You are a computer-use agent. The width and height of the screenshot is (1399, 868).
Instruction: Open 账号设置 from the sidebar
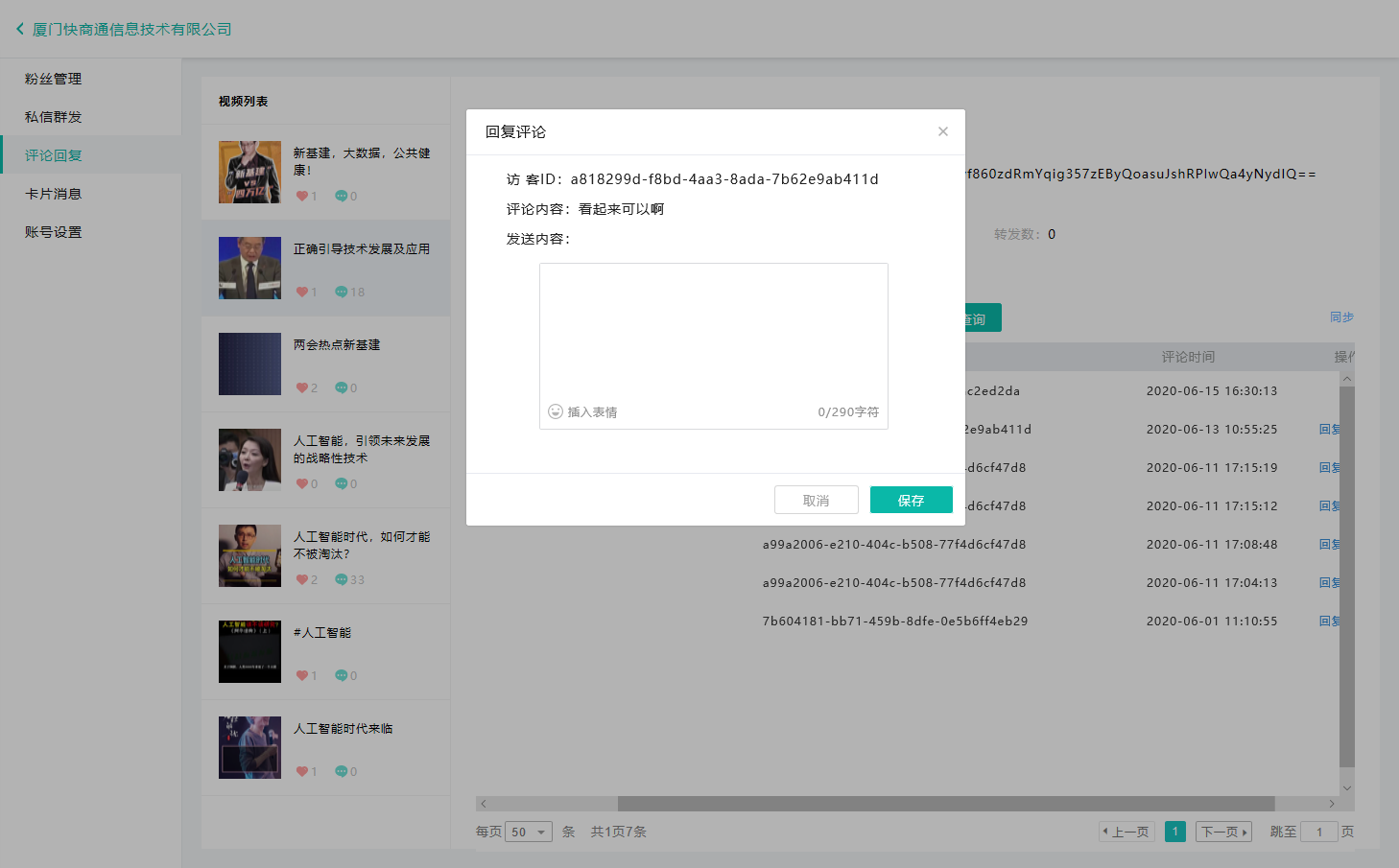[54, 232]
